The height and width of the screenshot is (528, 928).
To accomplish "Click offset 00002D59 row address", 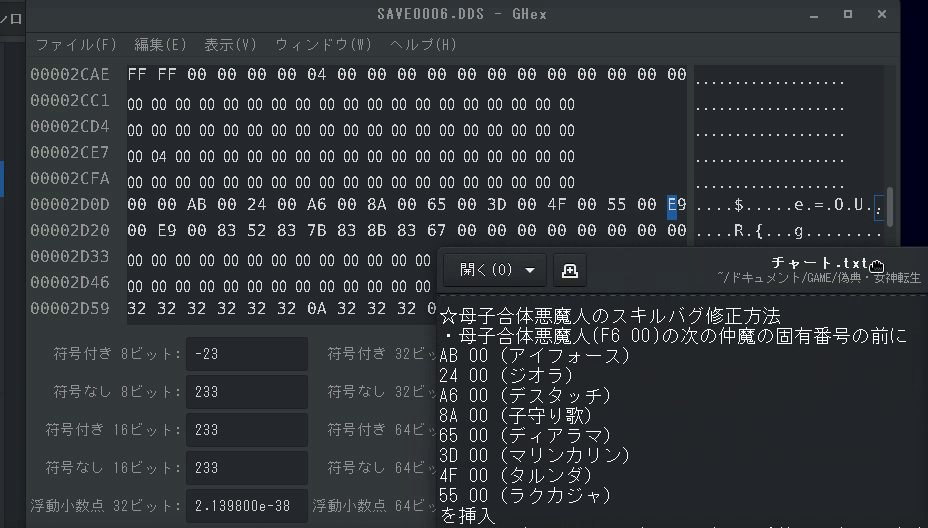I will pyautogui.click(x=70, y=309).
